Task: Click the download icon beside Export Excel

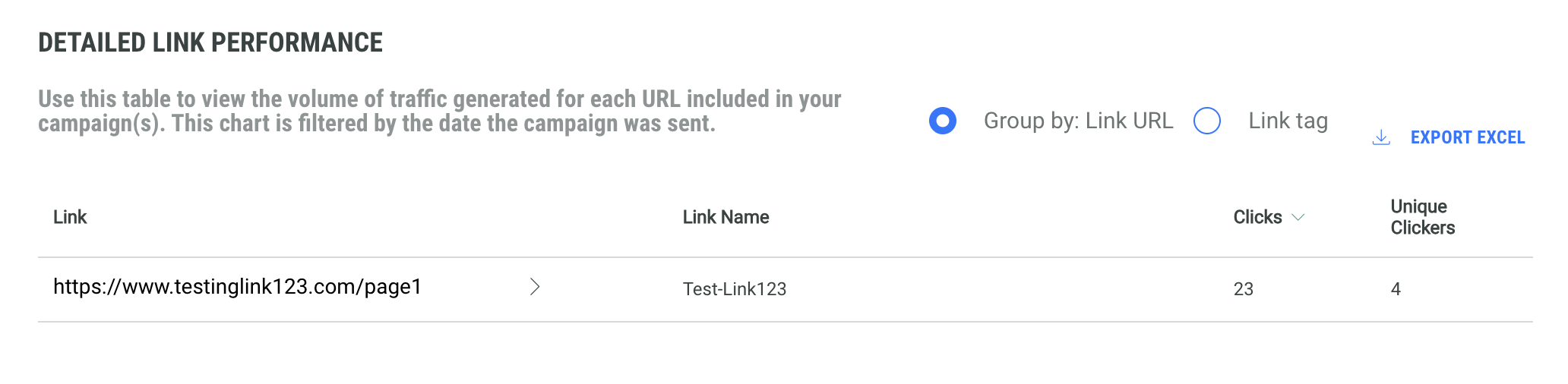Action: (1381, 137)
